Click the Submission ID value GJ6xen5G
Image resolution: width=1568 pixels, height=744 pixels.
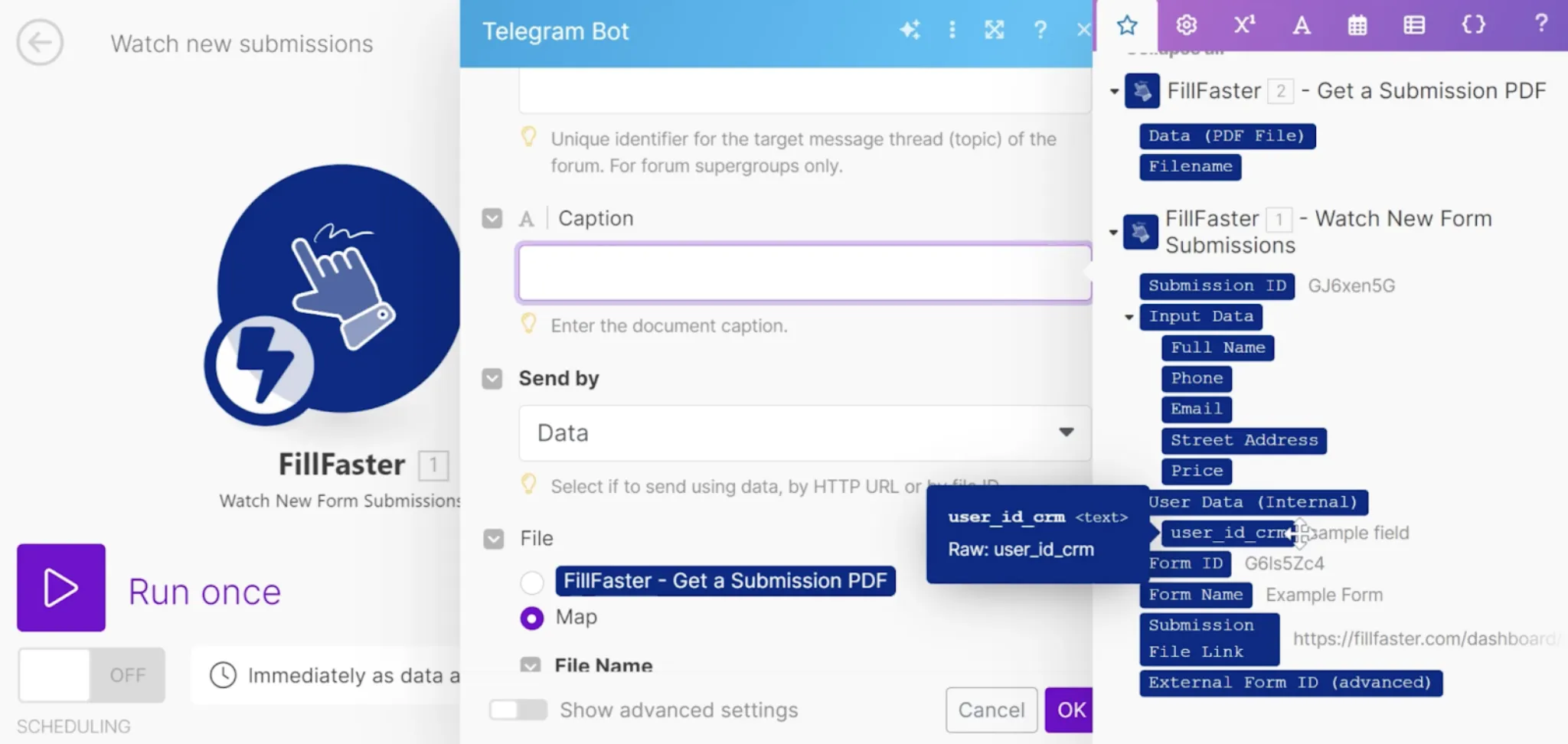(1351, 286)
